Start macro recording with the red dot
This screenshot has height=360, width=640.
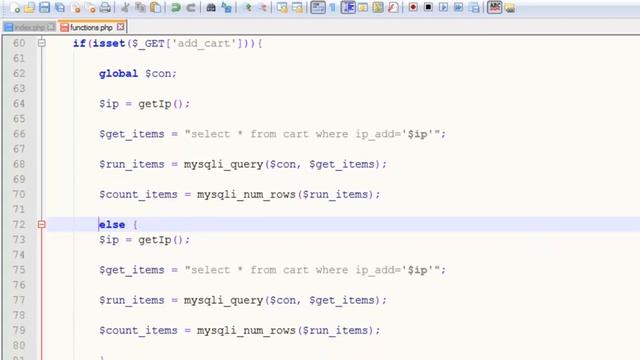(413, 7)
